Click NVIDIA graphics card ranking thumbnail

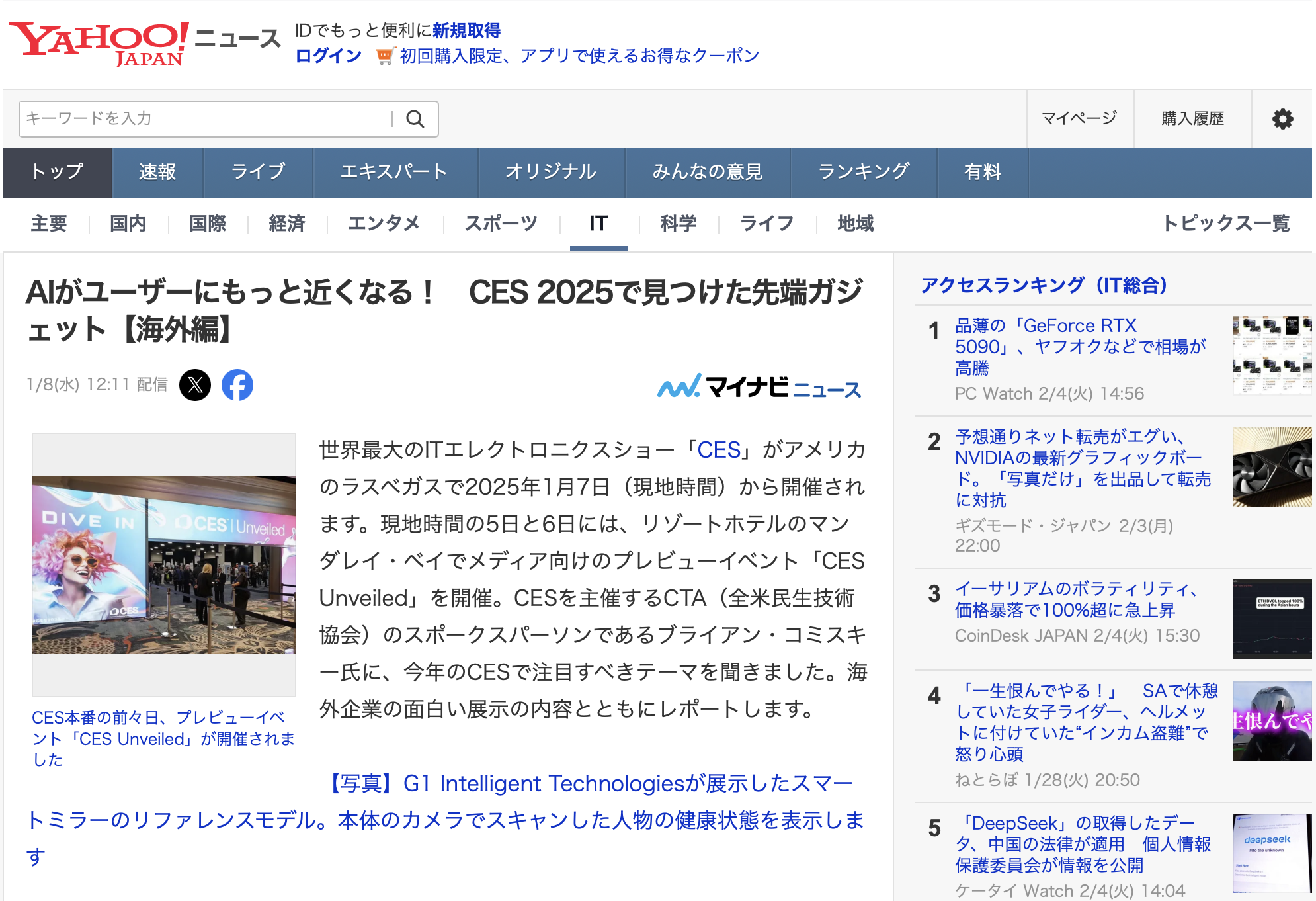coord(1272,467)
